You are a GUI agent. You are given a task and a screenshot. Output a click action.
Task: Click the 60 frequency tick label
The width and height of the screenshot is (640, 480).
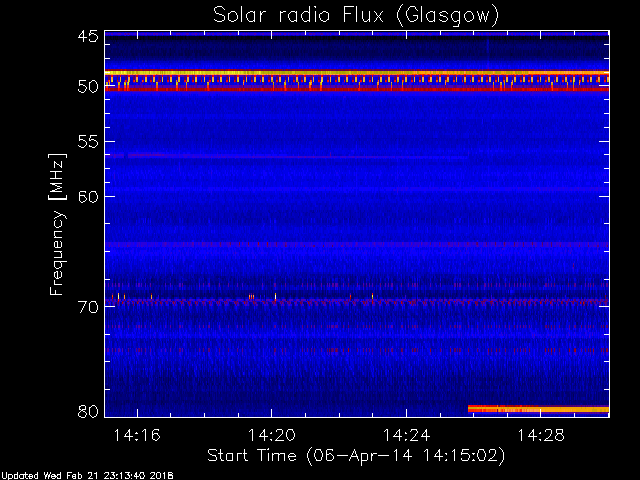pyautogui.click(x=88, y=197)
